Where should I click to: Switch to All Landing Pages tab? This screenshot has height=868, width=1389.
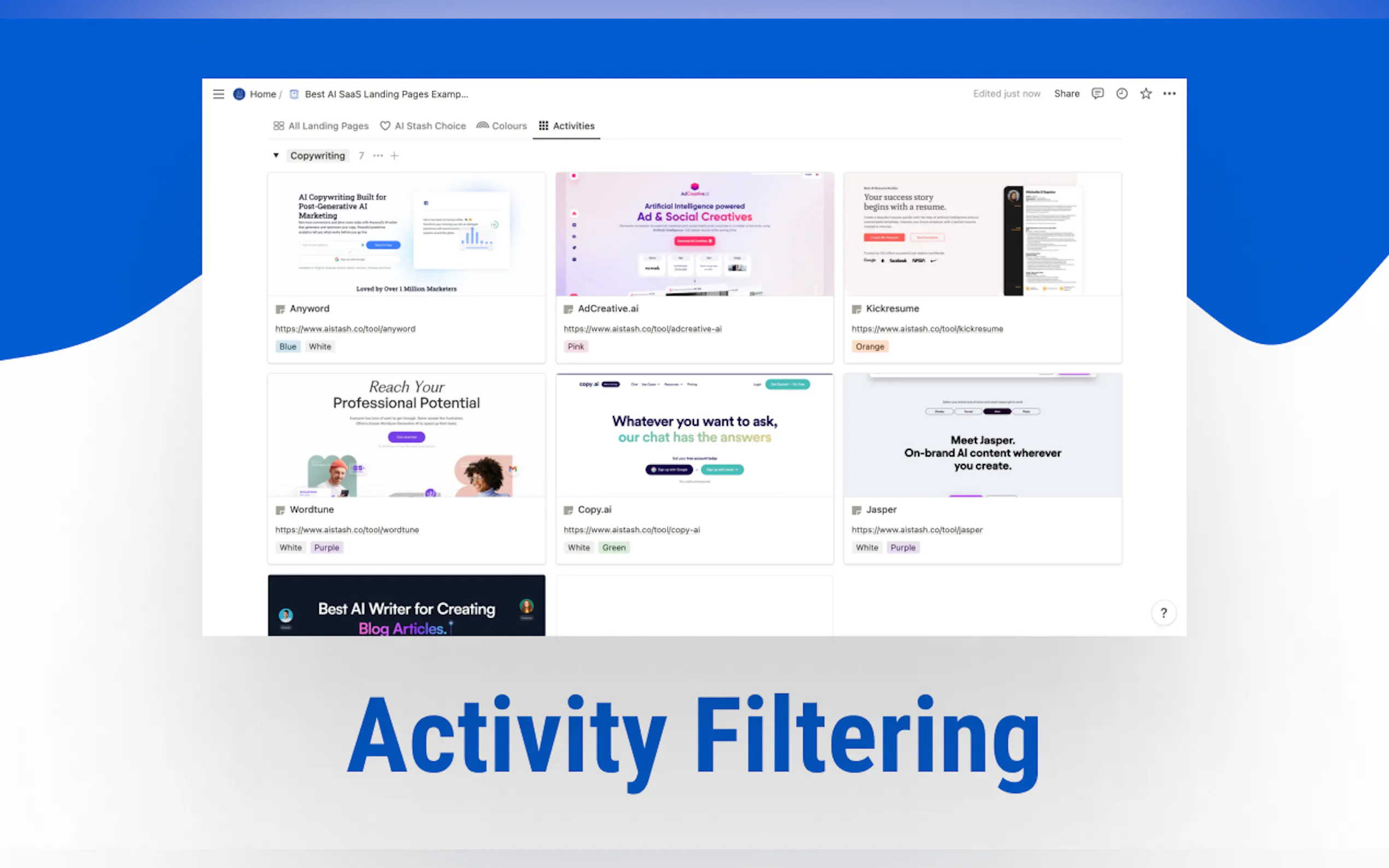(321, 126)
